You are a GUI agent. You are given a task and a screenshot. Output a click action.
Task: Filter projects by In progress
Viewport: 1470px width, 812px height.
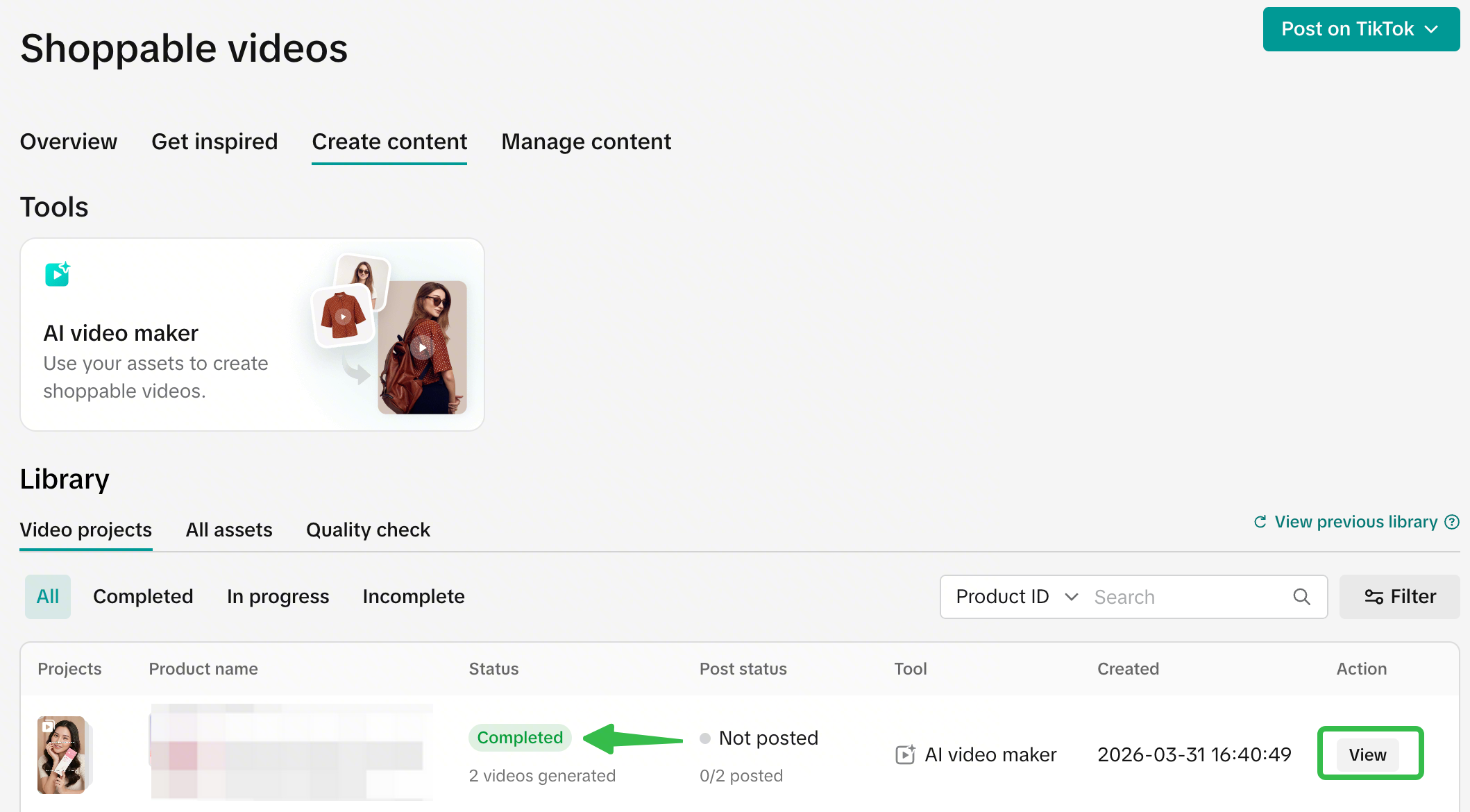(278, 597)
